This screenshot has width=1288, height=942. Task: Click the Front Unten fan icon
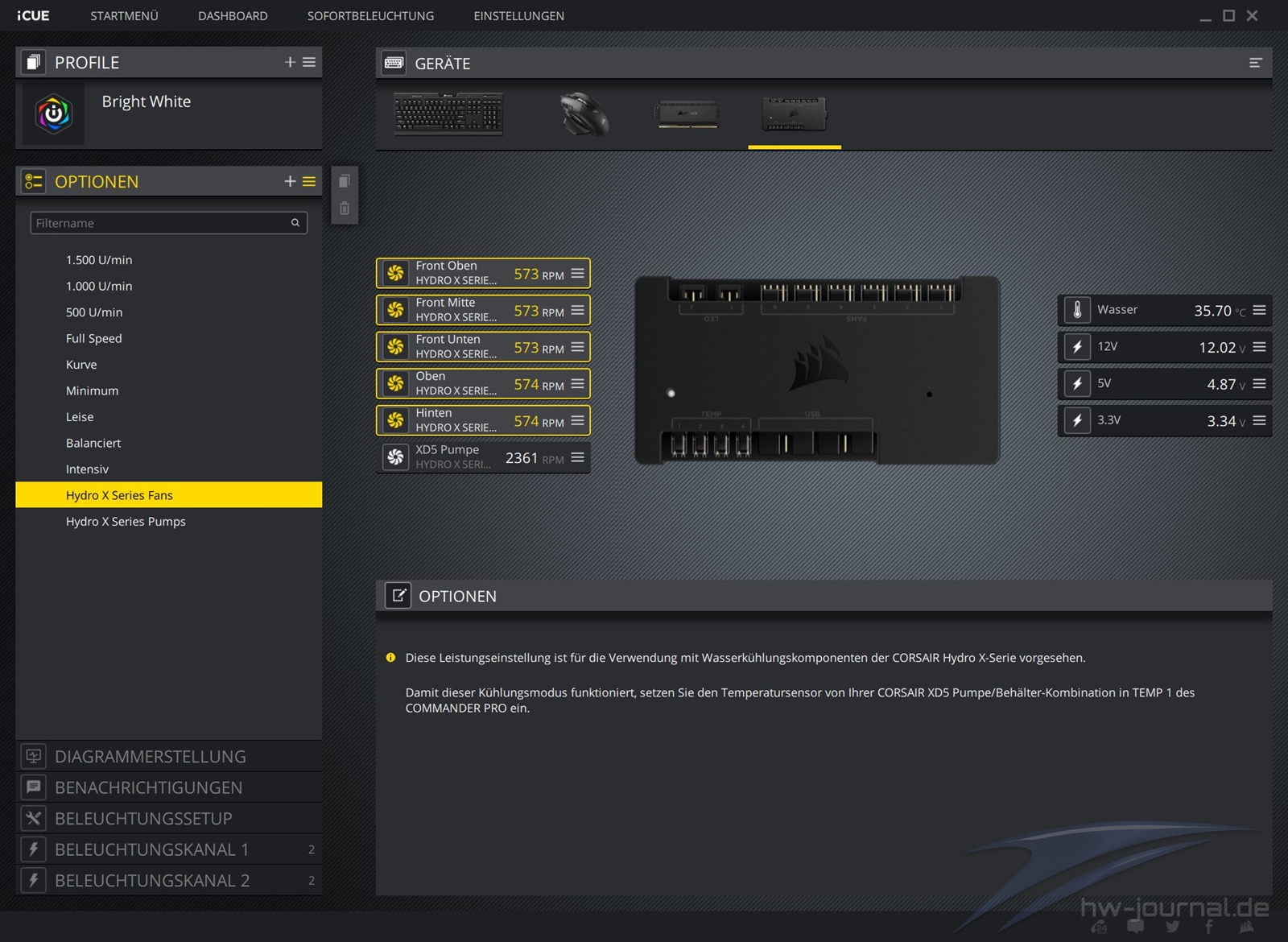pos(395,347)
